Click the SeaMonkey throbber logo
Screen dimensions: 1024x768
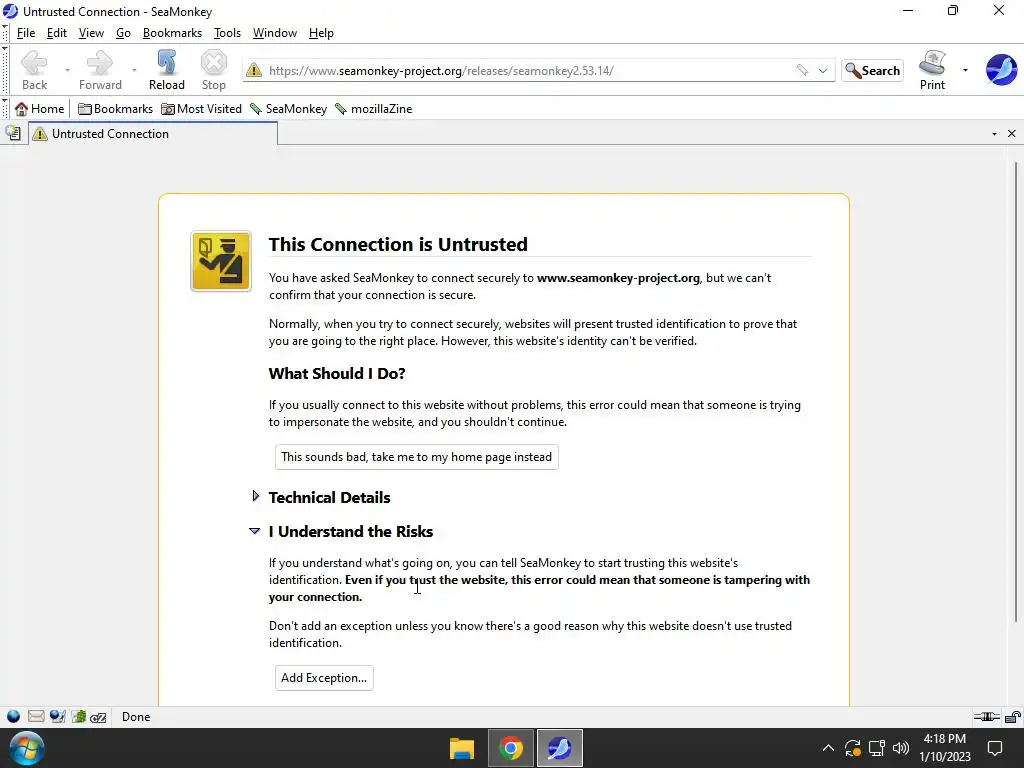click(1001, 70)
